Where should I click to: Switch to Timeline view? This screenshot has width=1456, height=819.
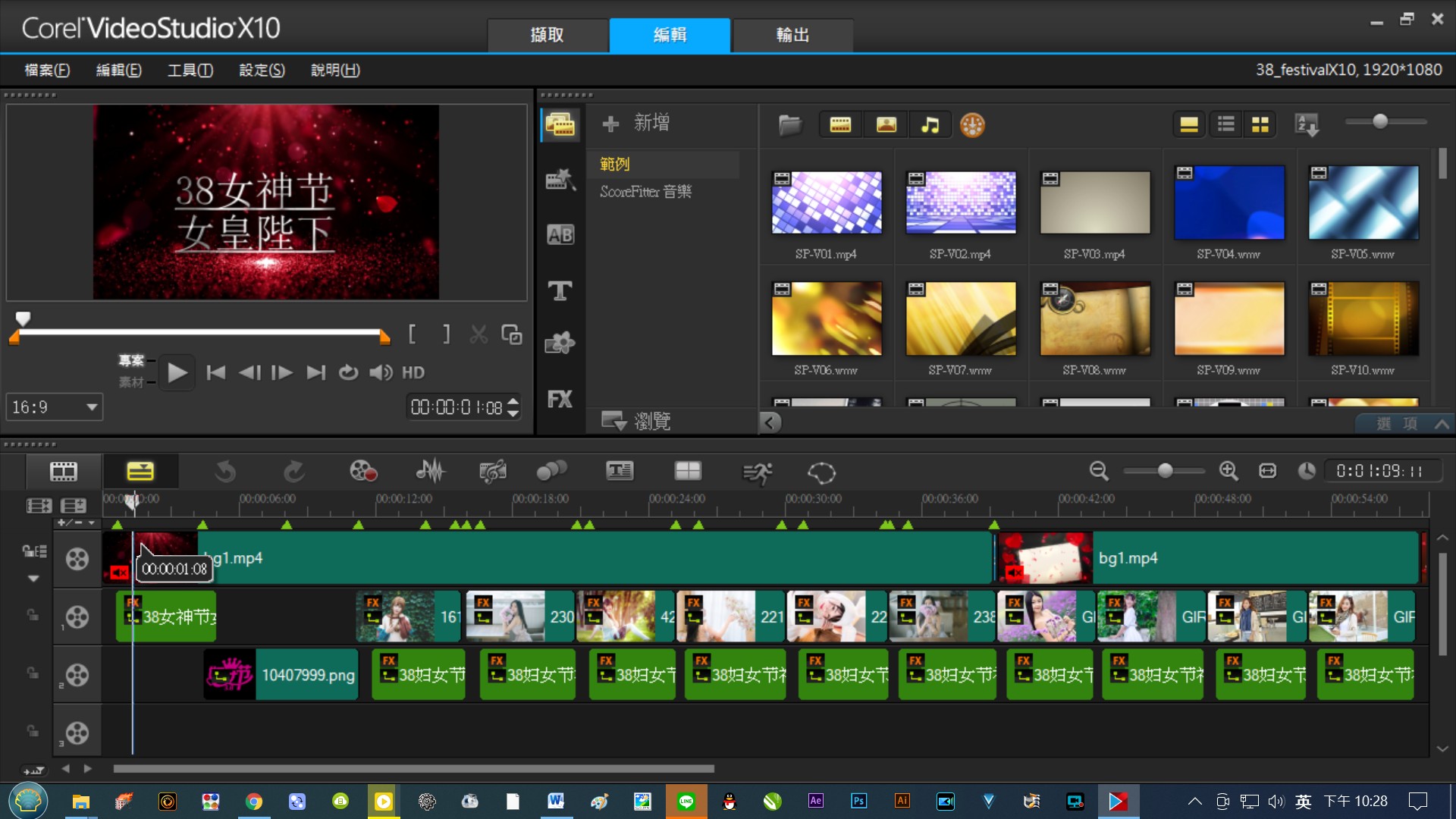click(x=140, y=472)
